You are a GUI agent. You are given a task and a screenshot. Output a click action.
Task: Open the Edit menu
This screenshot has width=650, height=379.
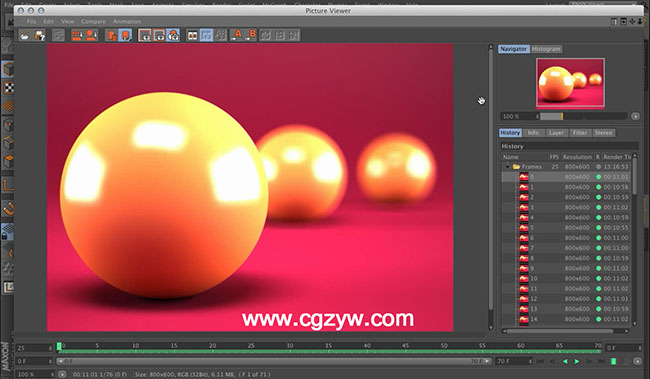coord(49,22)
